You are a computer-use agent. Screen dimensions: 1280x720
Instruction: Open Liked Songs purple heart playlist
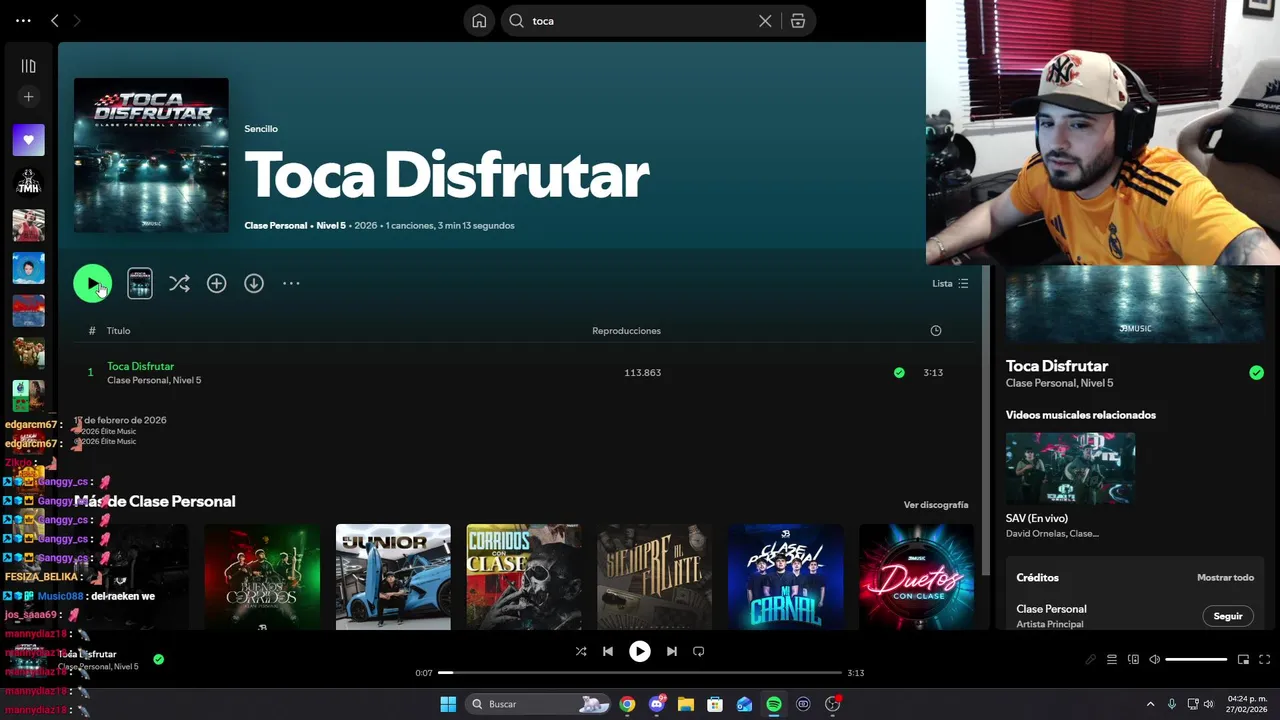28,140
